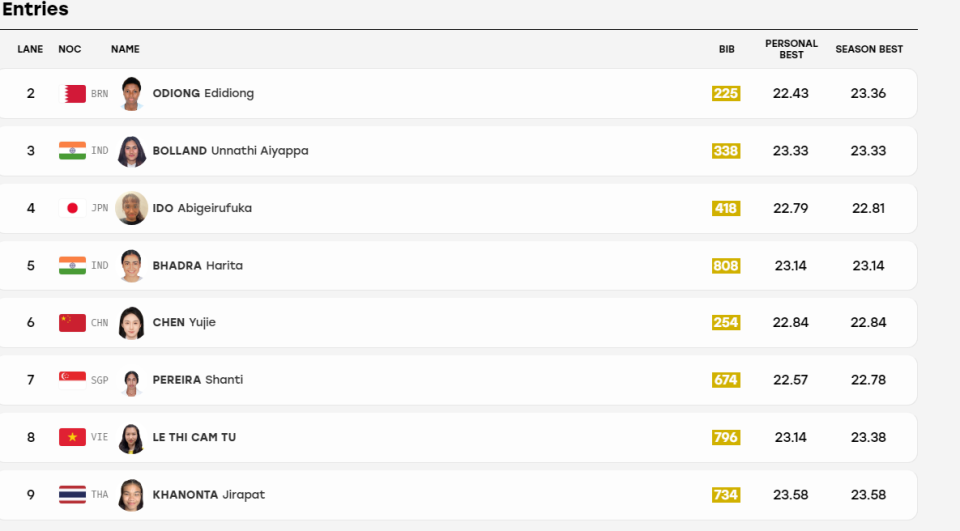Open CHEN Yujie's athlete photo
960x531 pixels.
131,323
